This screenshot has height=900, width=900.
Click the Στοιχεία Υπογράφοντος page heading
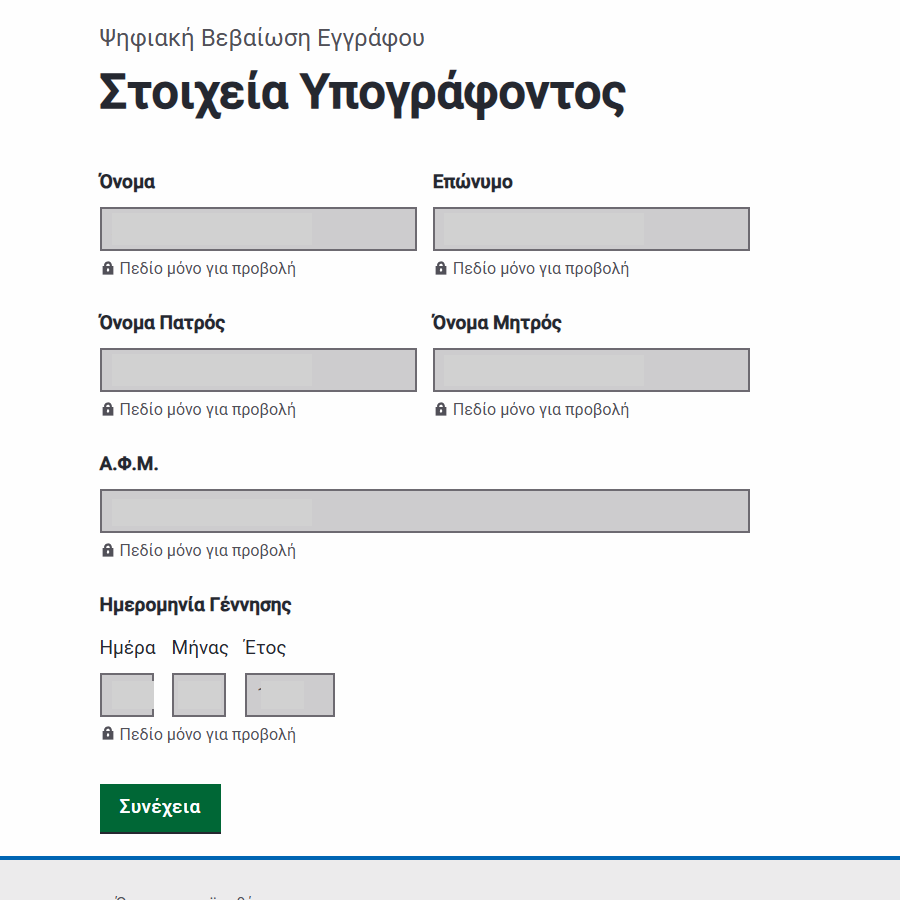362,93
